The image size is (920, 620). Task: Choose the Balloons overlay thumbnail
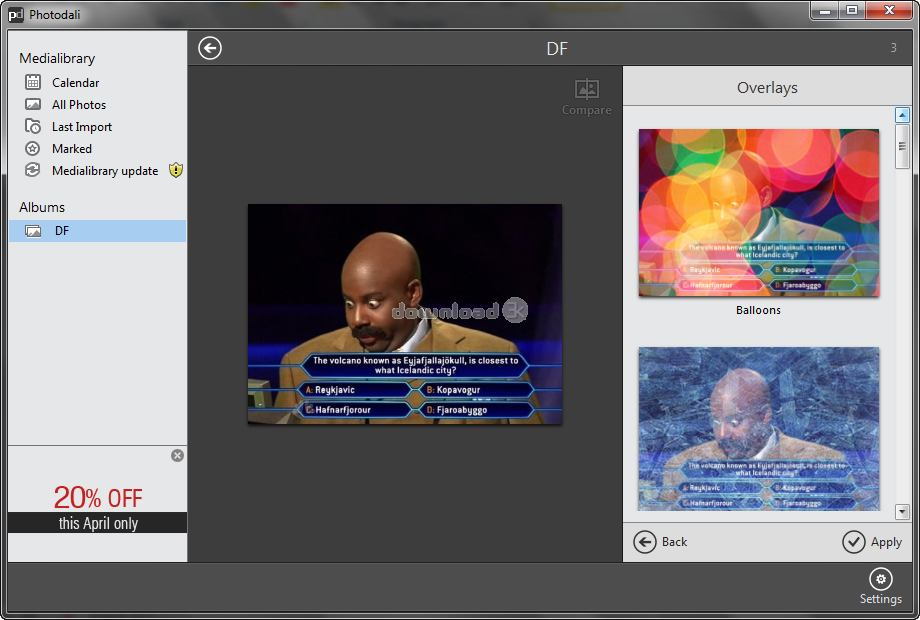pyautogui.click(x=759, y=212)
